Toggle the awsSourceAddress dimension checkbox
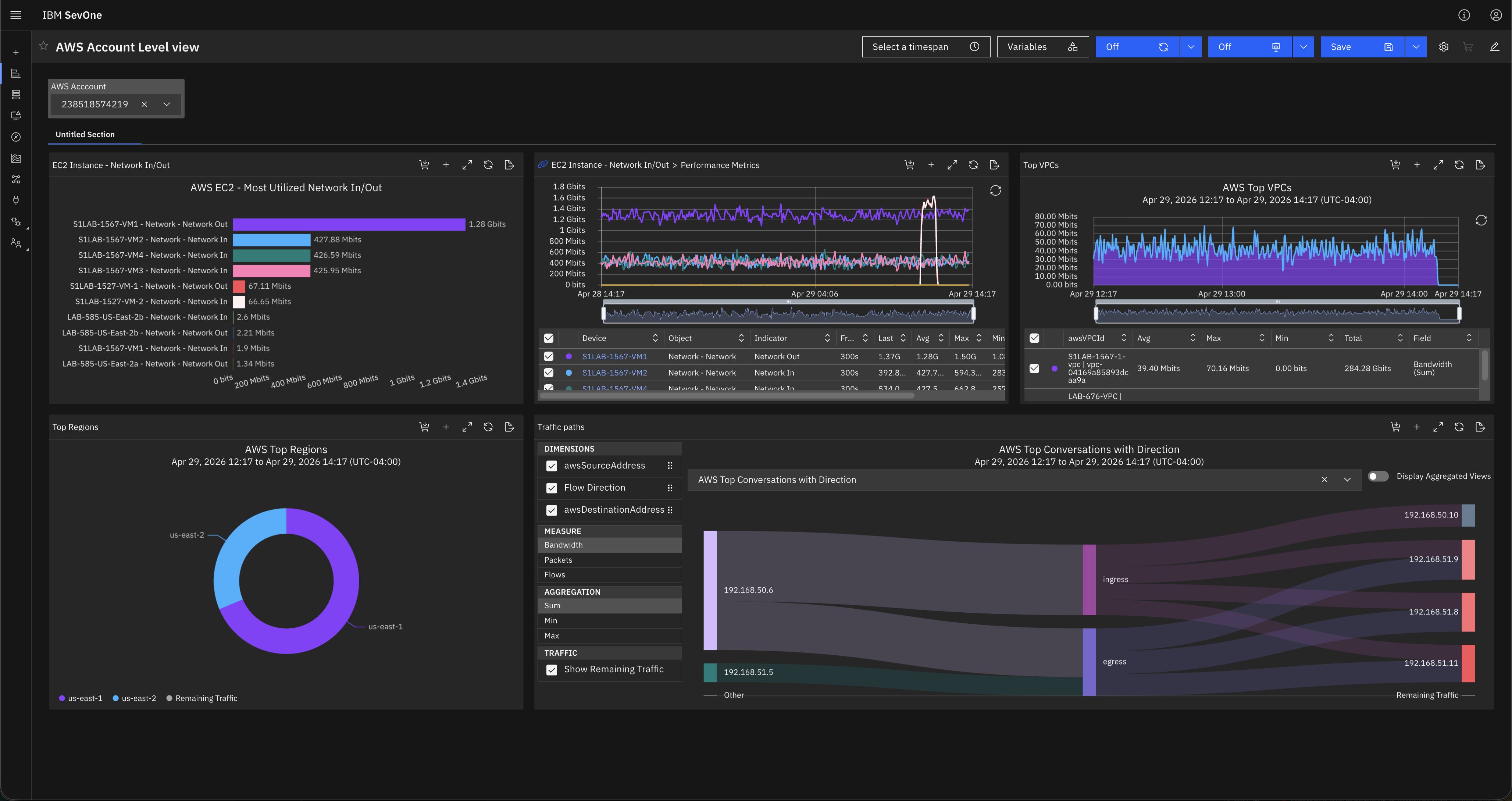 tap(551, 466)
